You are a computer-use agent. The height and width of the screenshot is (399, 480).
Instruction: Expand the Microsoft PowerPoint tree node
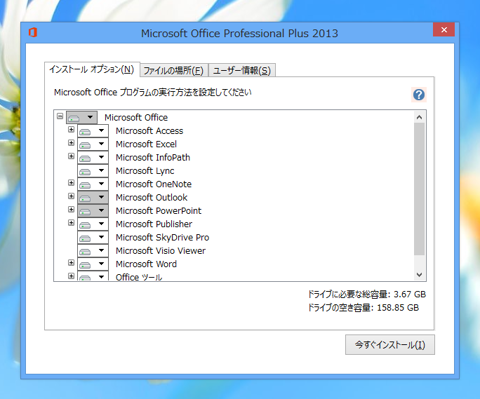click(x=71, y=209)
